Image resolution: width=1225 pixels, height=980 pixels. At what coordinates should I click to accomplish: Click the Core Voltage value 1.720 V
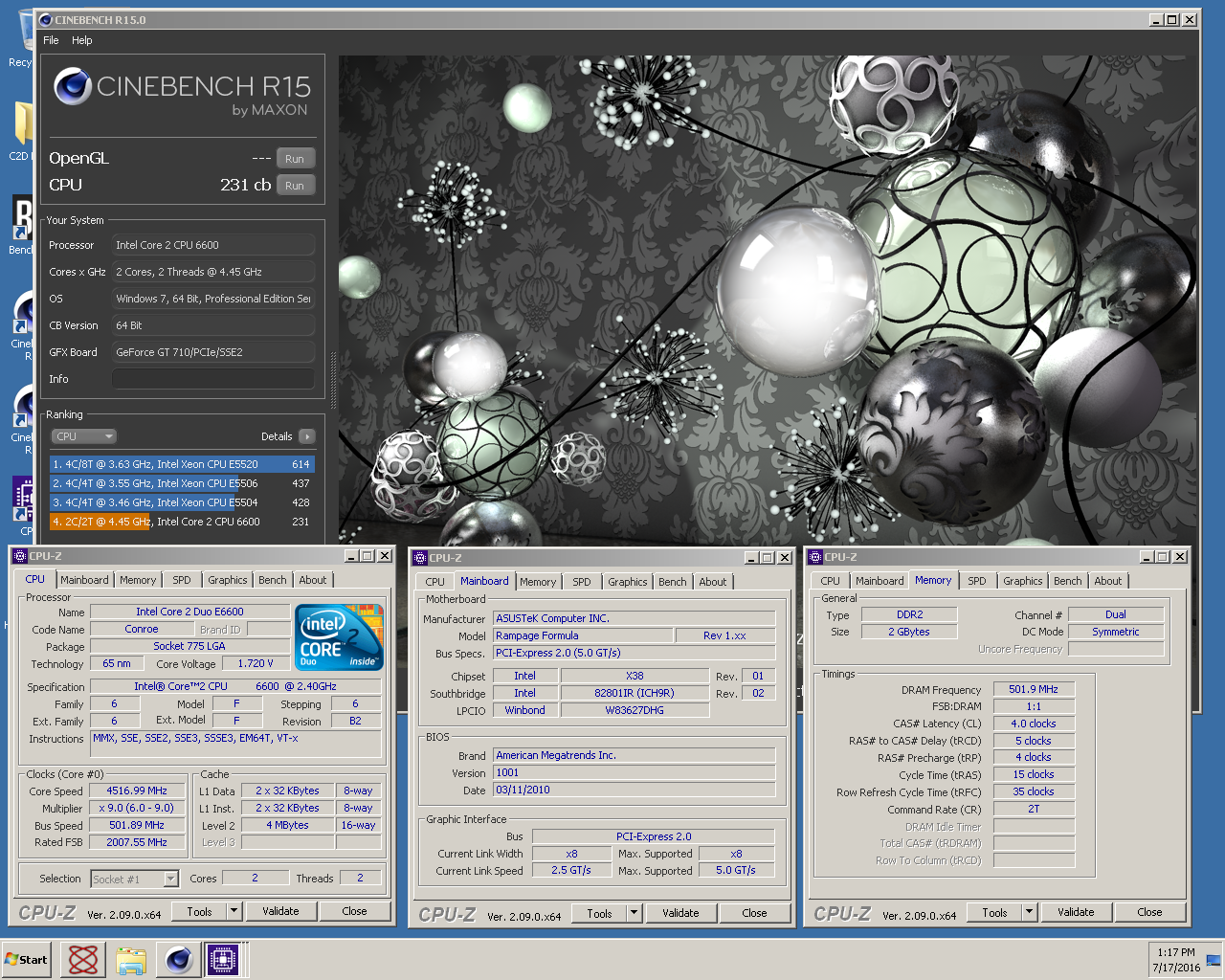click(256, 663)
